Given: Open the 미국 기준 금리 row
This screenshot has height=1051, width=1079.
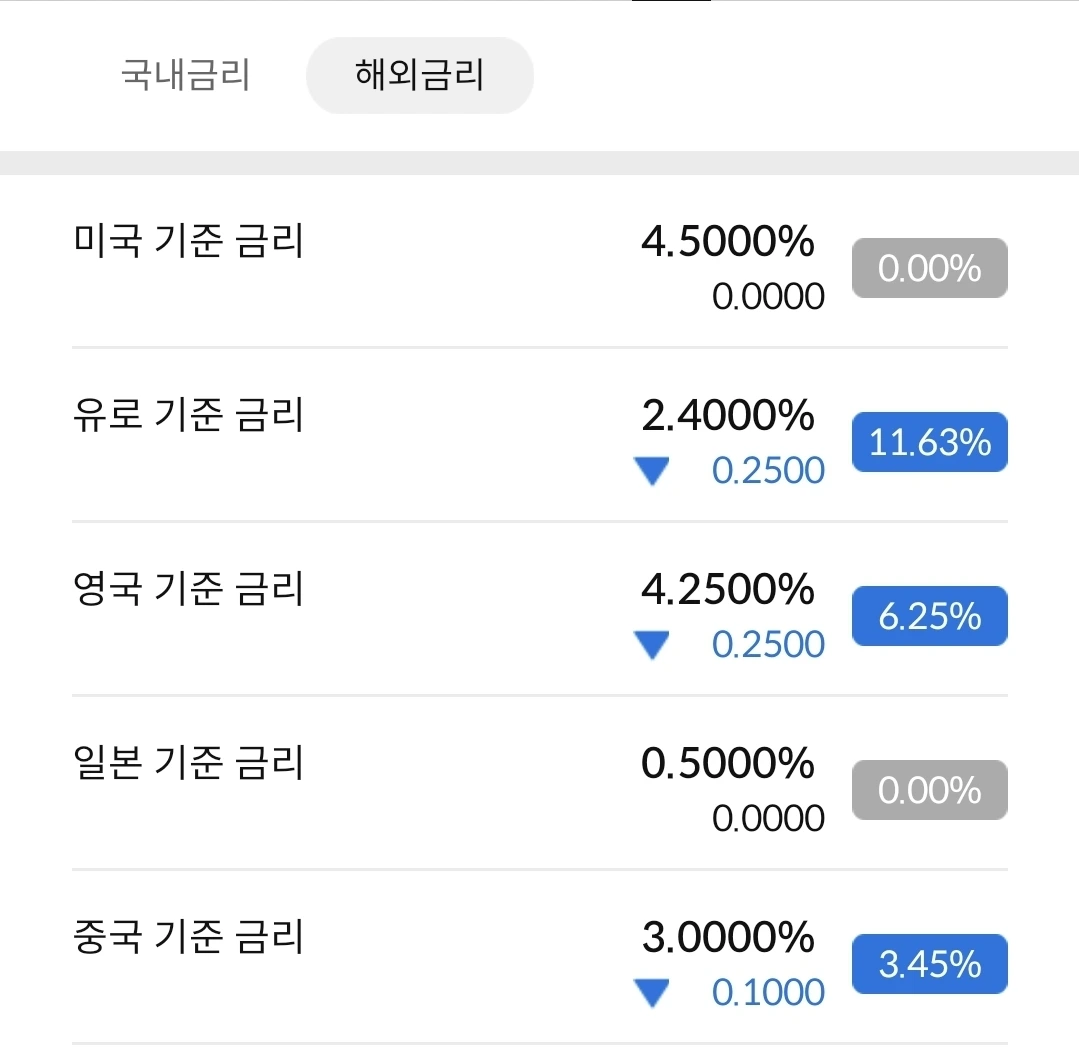Looking at the screenshot, I should click(x=189, y=241).
